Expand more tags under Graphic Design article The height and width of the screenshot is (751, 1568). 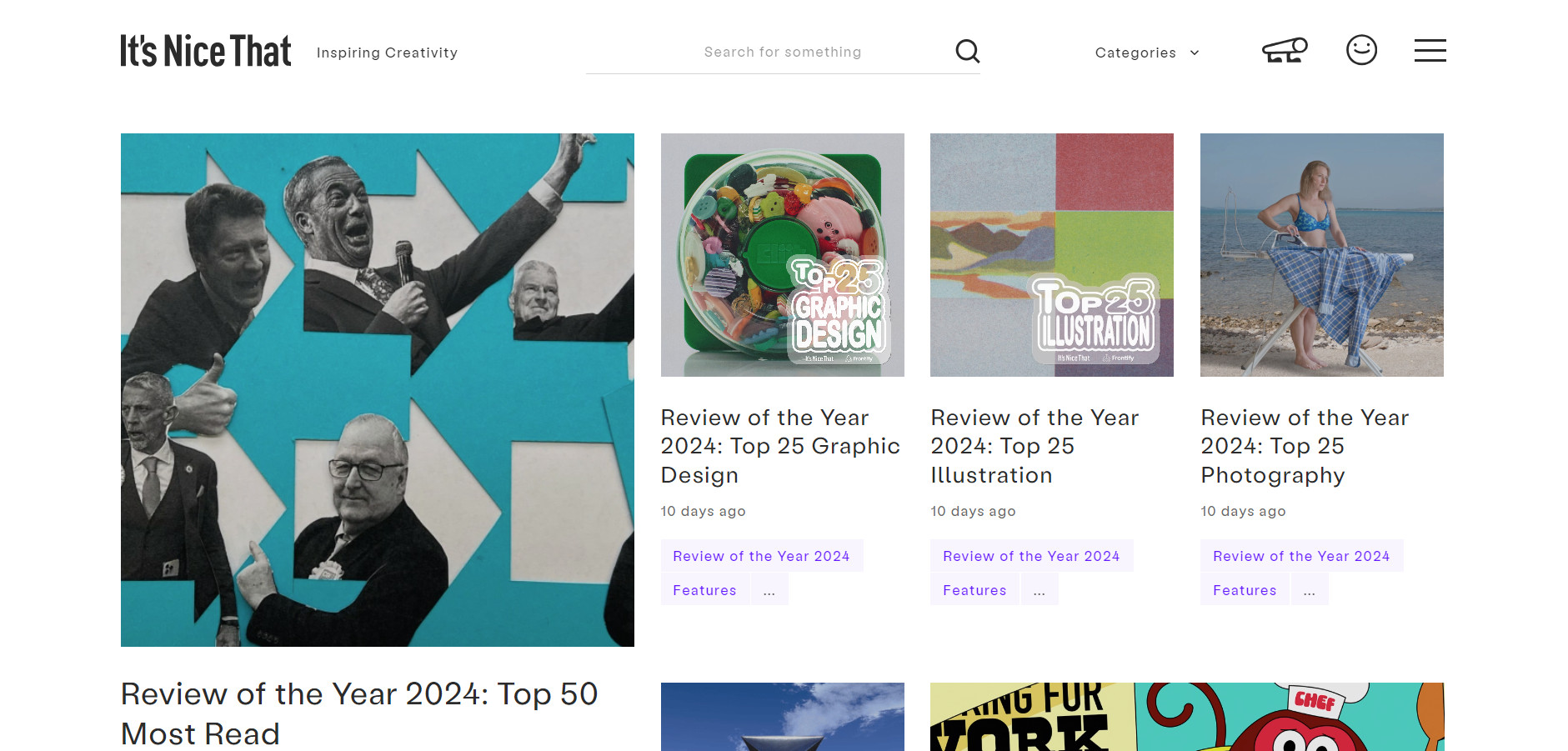pos(769,590)
